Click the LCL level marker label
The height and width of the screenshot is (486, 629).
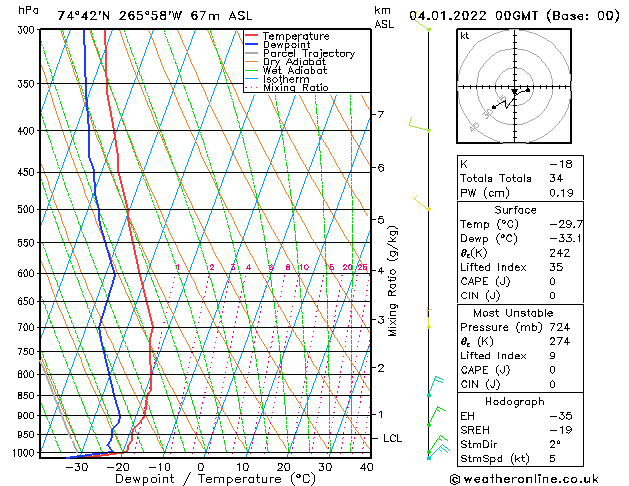392,438
